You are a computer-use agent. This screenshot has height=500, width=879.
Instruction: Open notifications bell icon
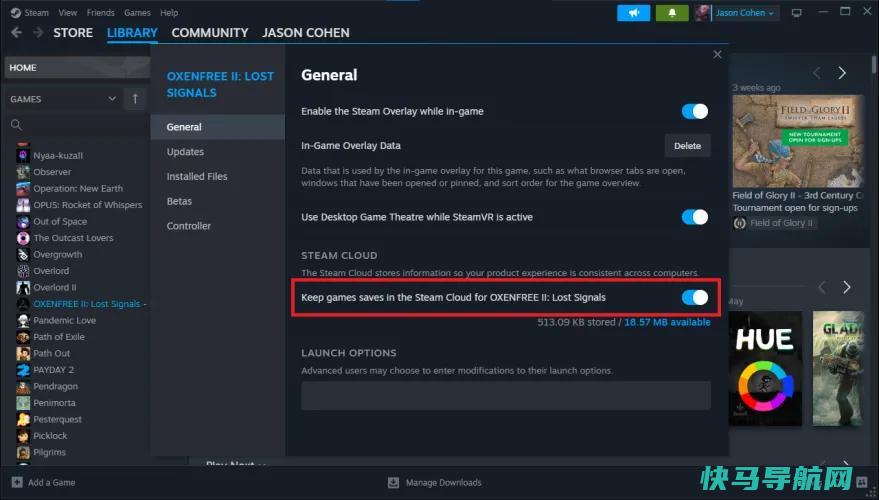click(x=672, y=13)
